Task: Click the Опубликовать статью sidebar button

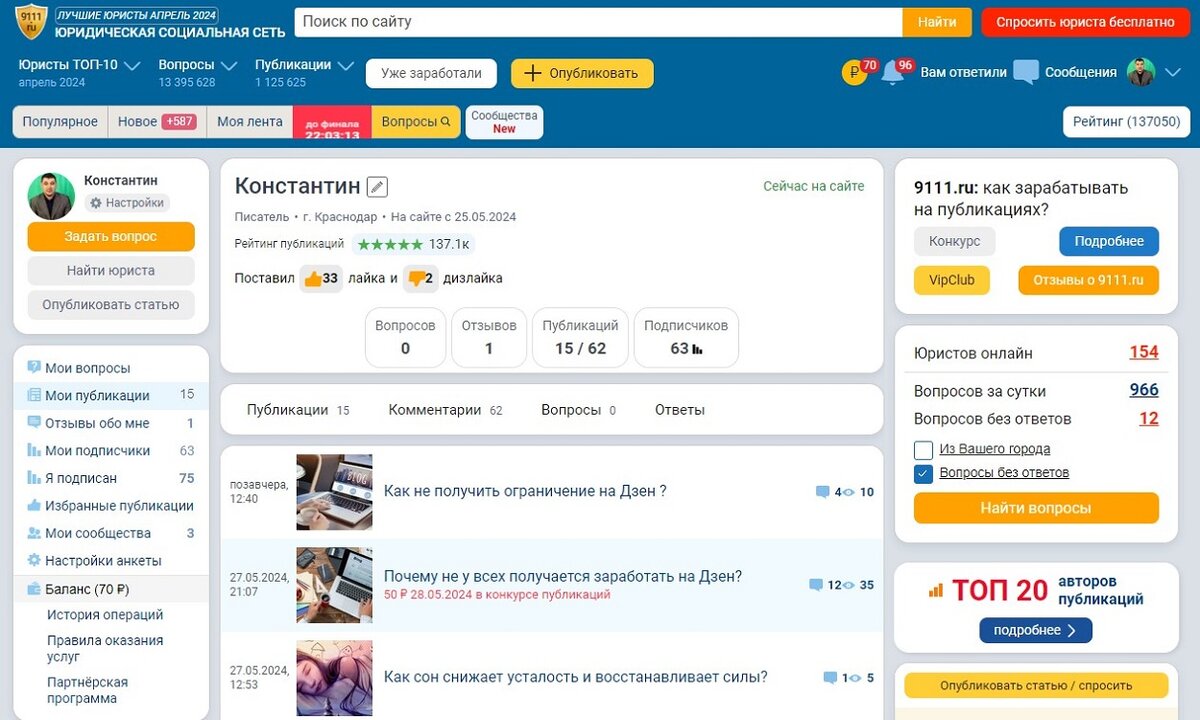Action: tap(111, 305)
